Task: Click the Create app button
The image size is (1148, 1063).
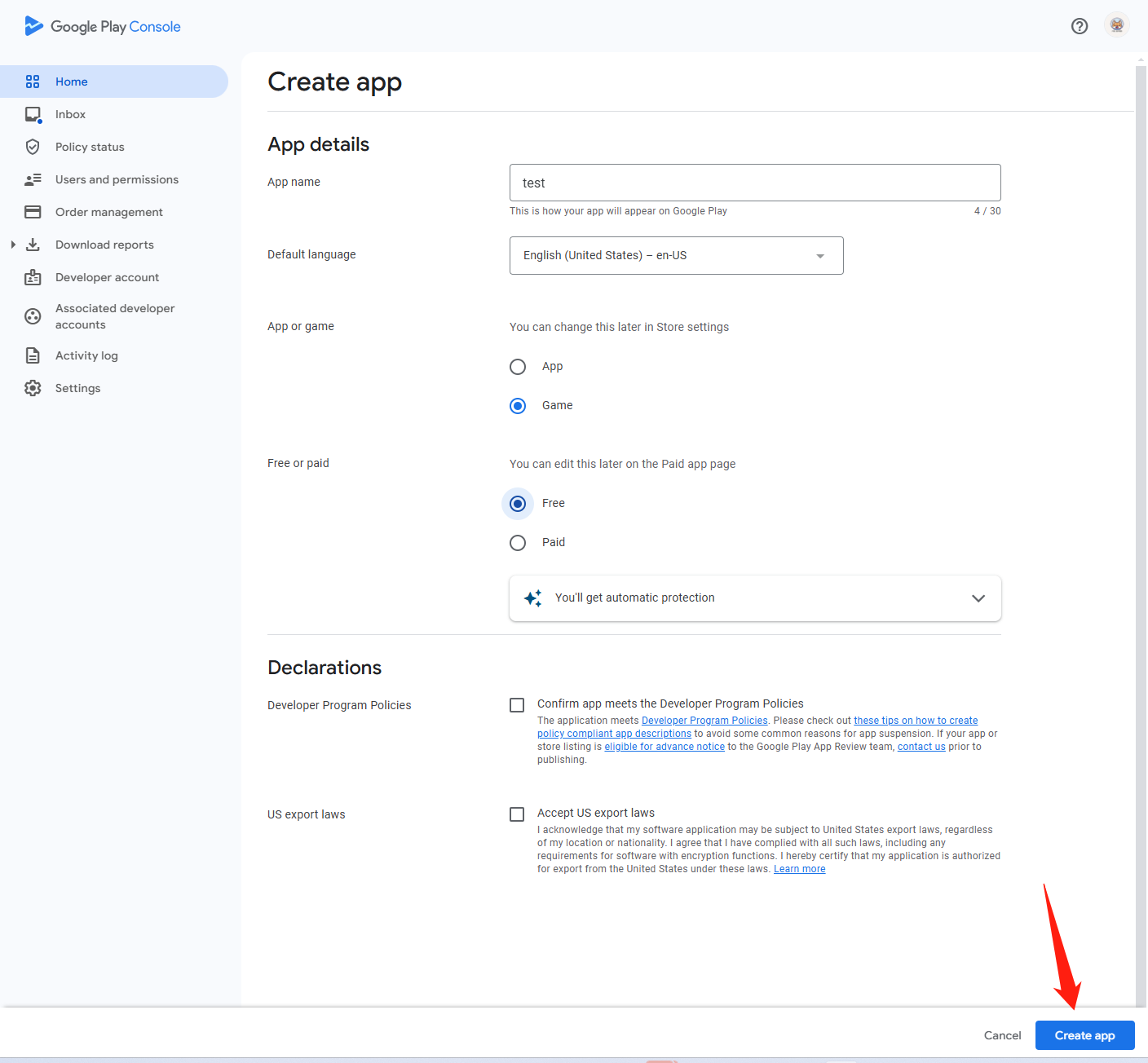Action: click(1084, 1034)
